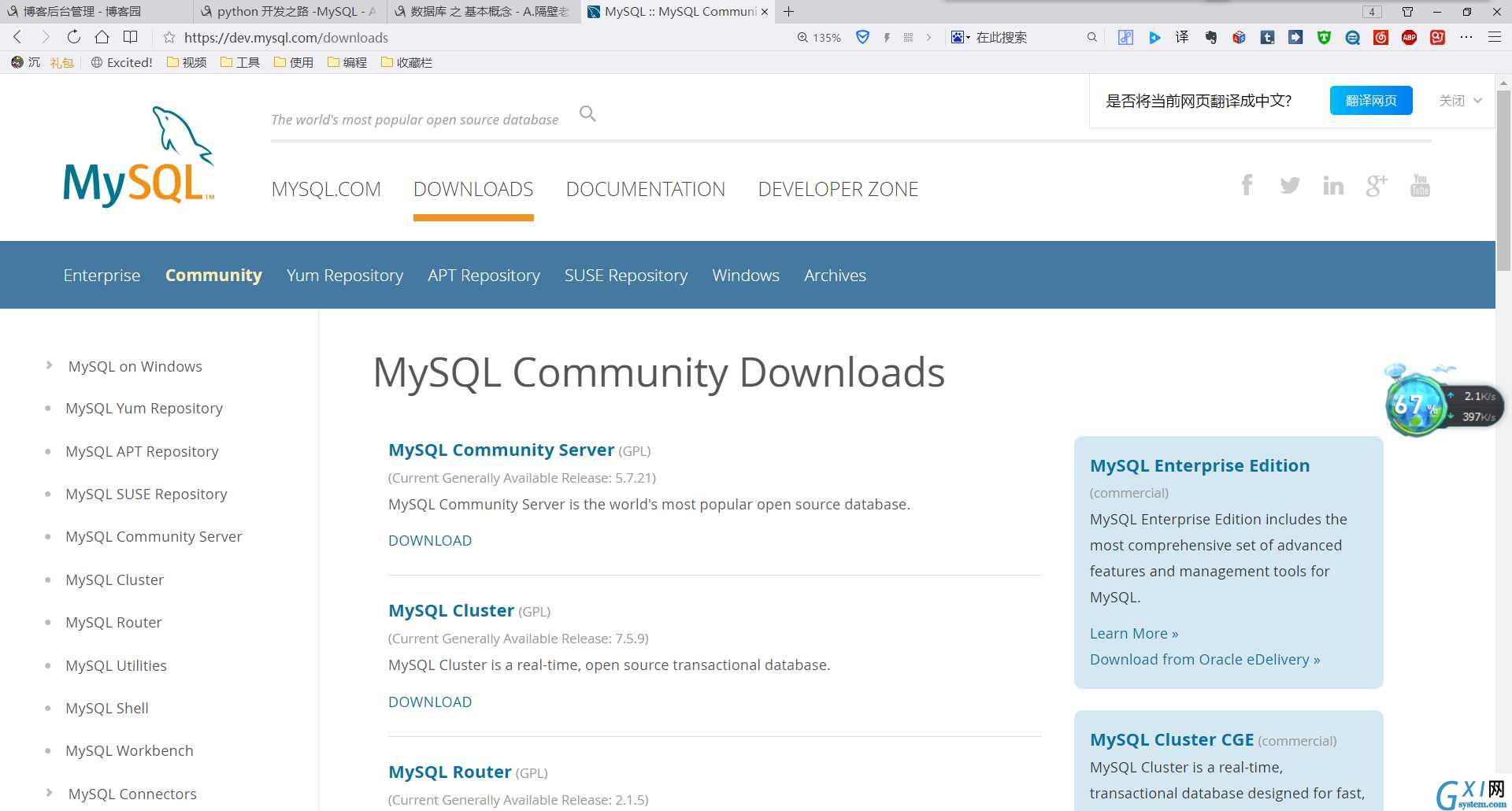
Task: Select the Enterprise downloads tab
Action: click(102, 275)
